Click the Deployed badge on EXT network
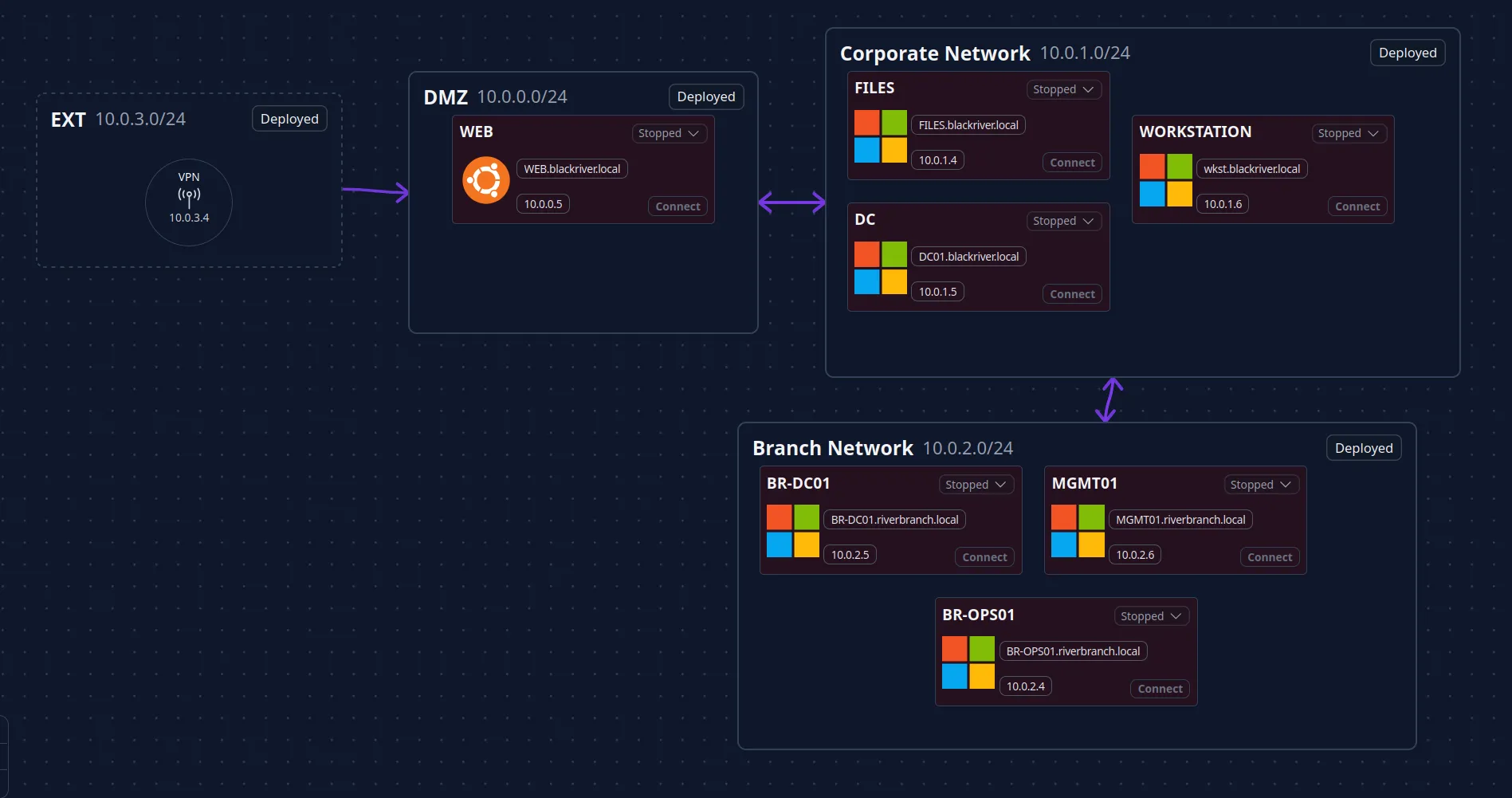This screenshot has height=798, width=1512. [289, 119]
